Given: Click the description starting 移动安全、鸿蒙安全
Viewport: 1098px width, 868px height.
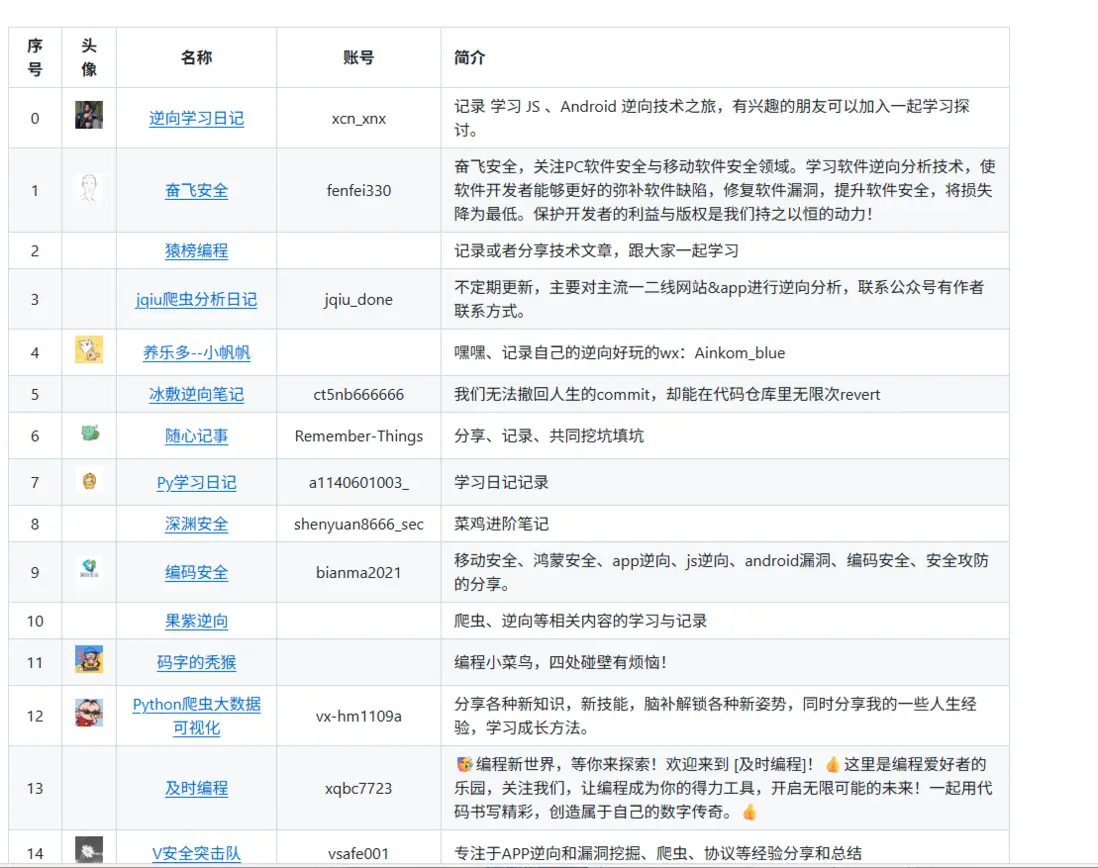Looking at the screenshot, I should point(721,573).
